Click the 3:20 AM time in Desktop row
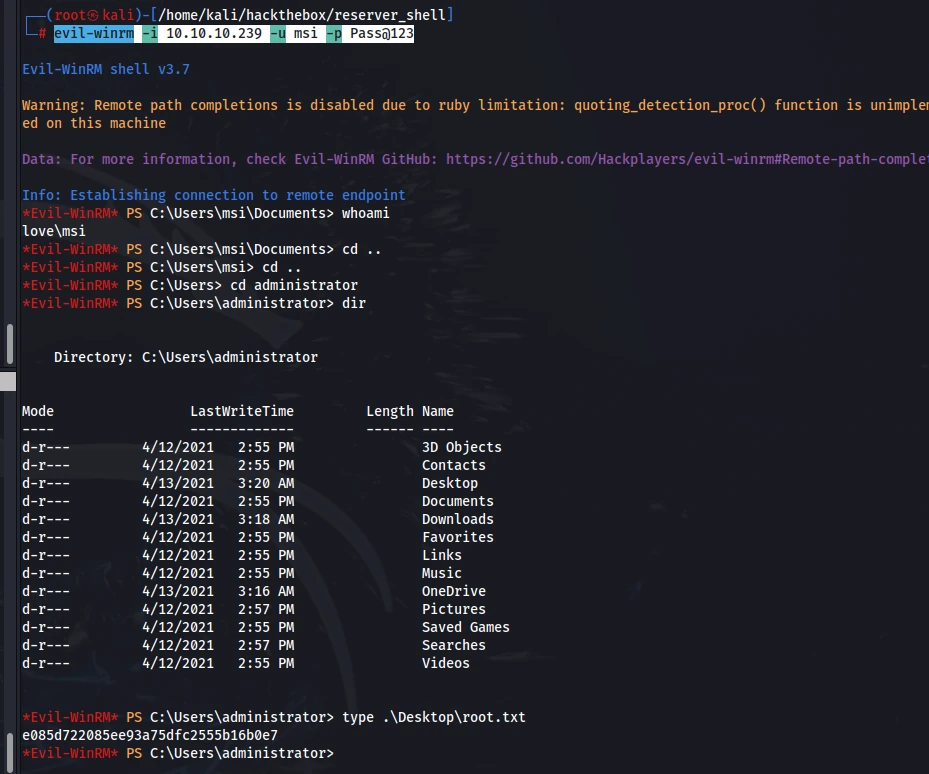Image resolution: width=929 pixels, height=774 pixels. pyautogui.click(x=266, y=483)
